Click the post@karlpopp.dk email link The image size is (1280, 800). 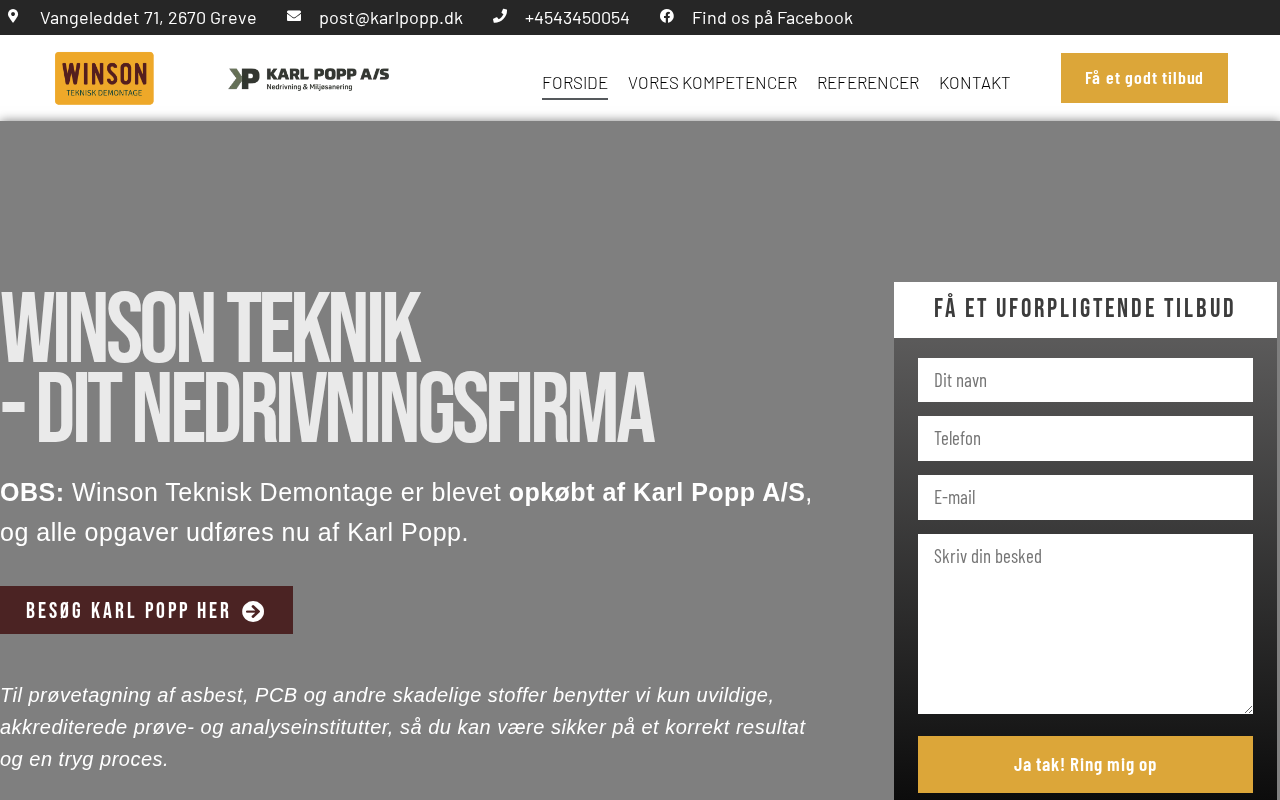point(391,17)
